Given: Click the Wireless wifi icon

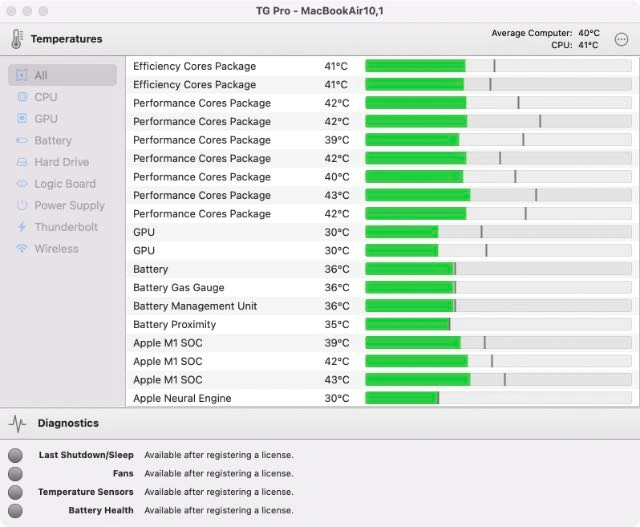Looking at the screenshot, I should (22, 249).
